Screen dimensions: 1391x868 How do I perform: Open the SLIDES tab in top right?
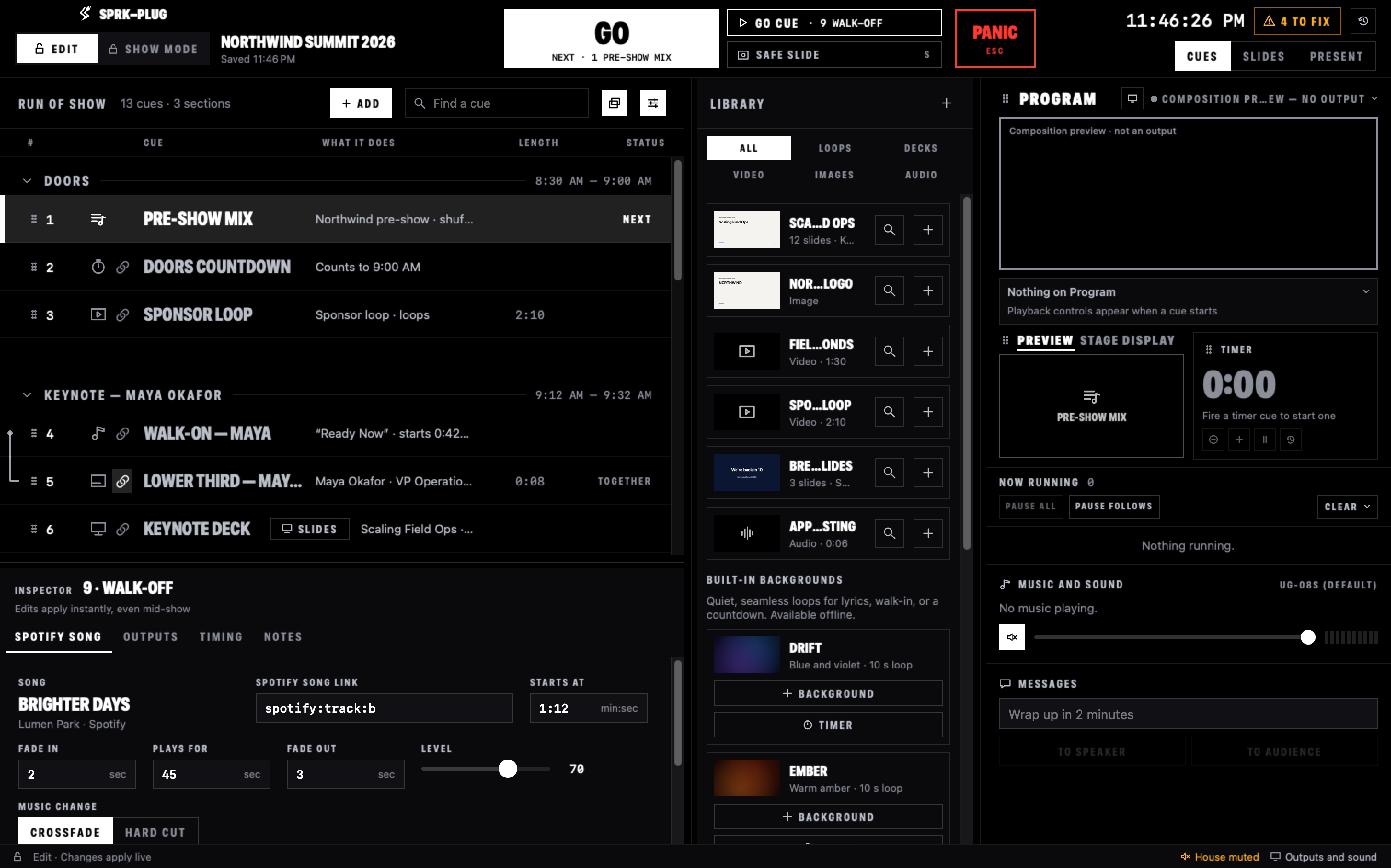1264,56
